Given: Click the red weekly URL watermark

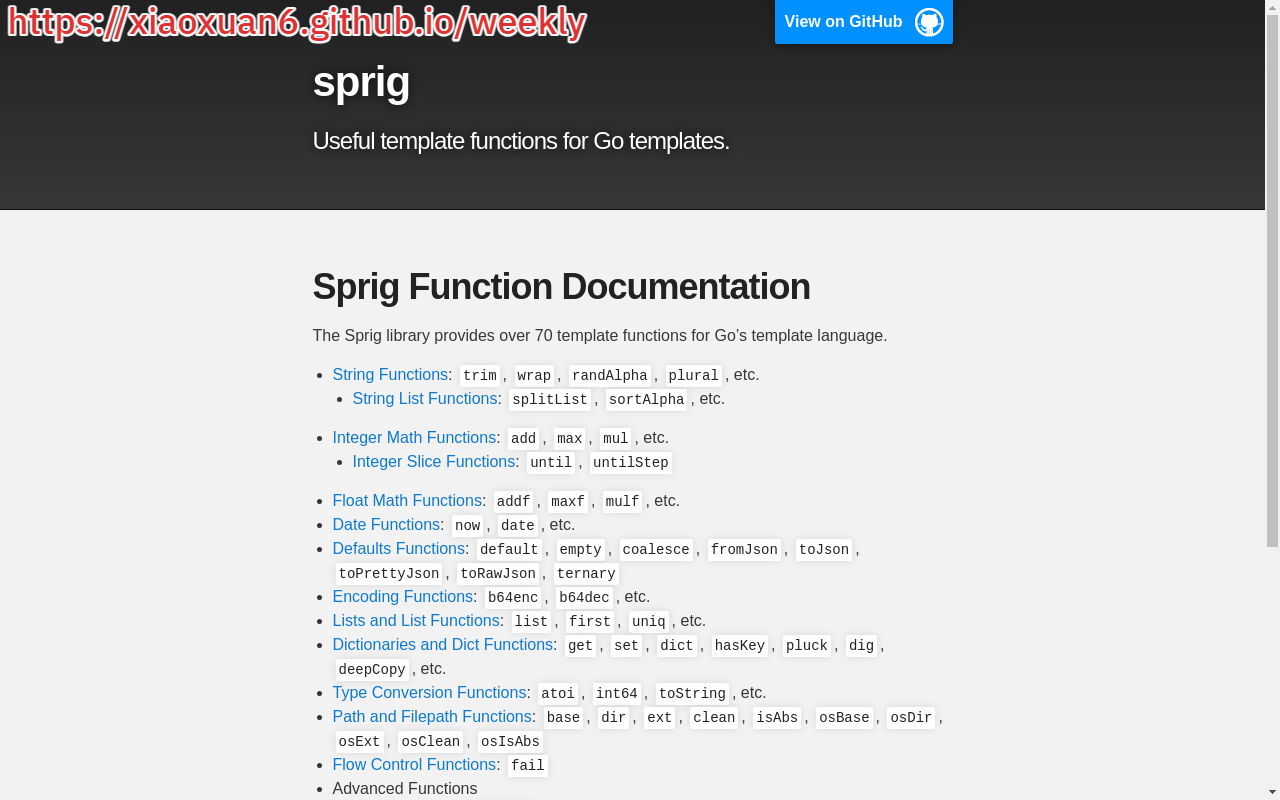Looking at the screenshot, I should click(x=296, y=22).
